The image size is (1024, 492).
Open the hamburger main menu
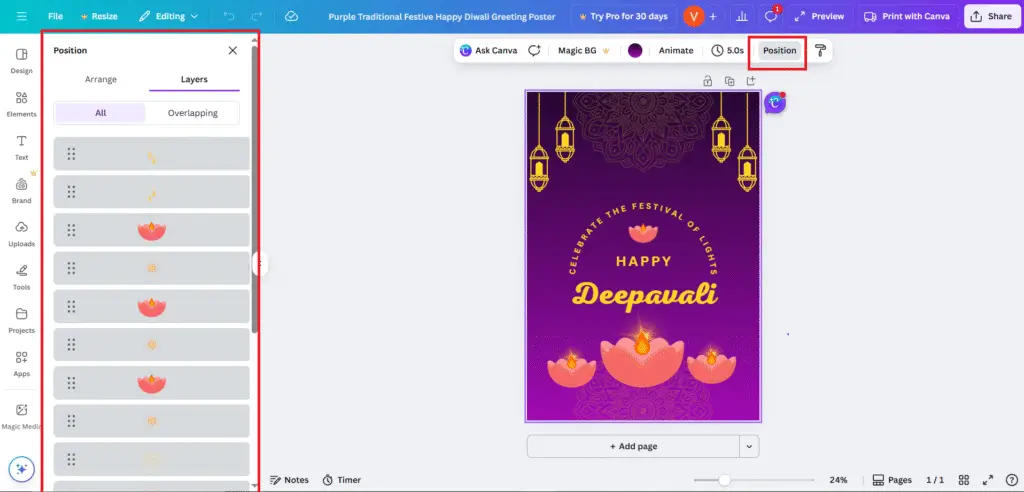(x=22, y=16)
